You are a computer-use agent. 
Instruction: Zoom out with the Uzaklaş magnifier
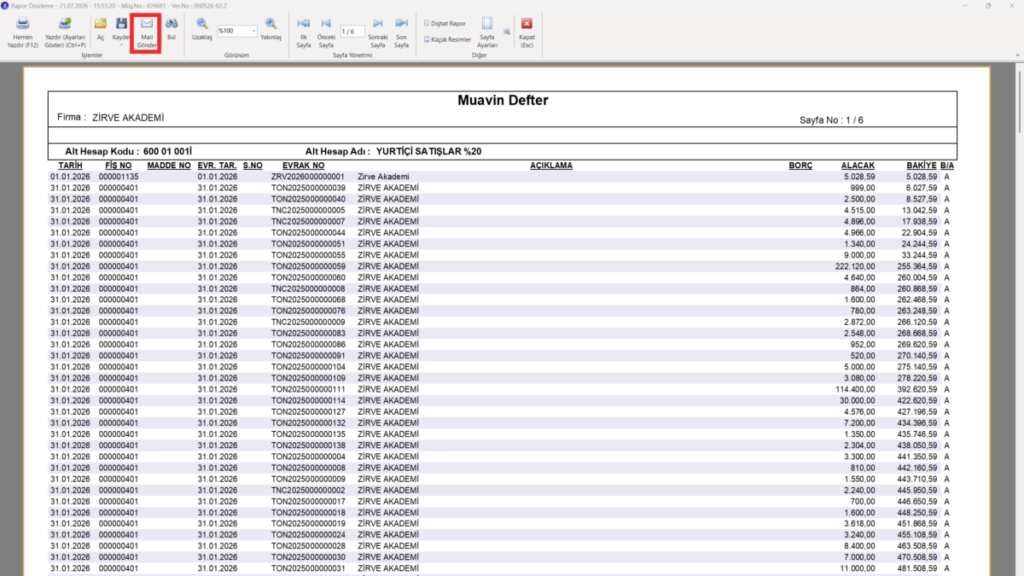pyautogui.click(x=202, y=24)
